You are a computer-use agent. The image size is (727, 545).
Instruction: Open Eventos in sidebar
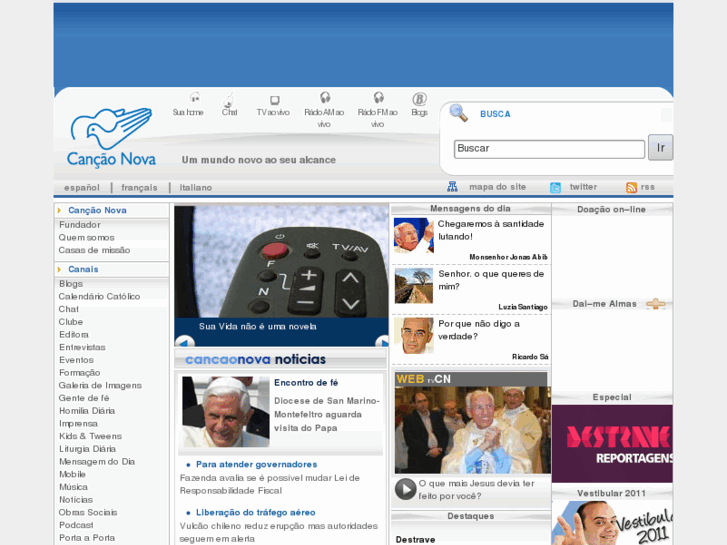click(x=76, y=360)
